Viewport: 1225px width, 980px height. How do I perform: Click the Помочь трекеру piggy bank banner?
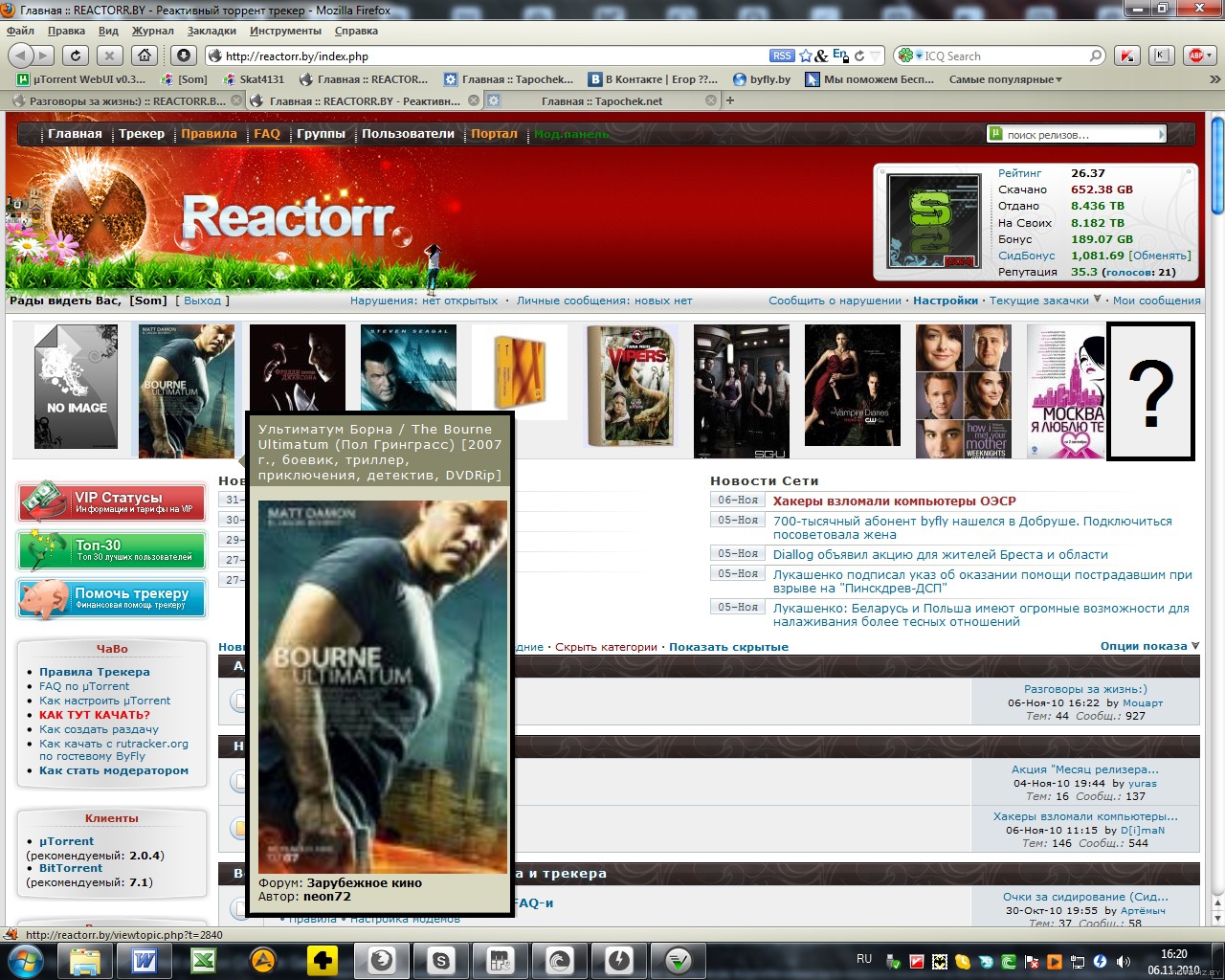(x=111, y=598)
